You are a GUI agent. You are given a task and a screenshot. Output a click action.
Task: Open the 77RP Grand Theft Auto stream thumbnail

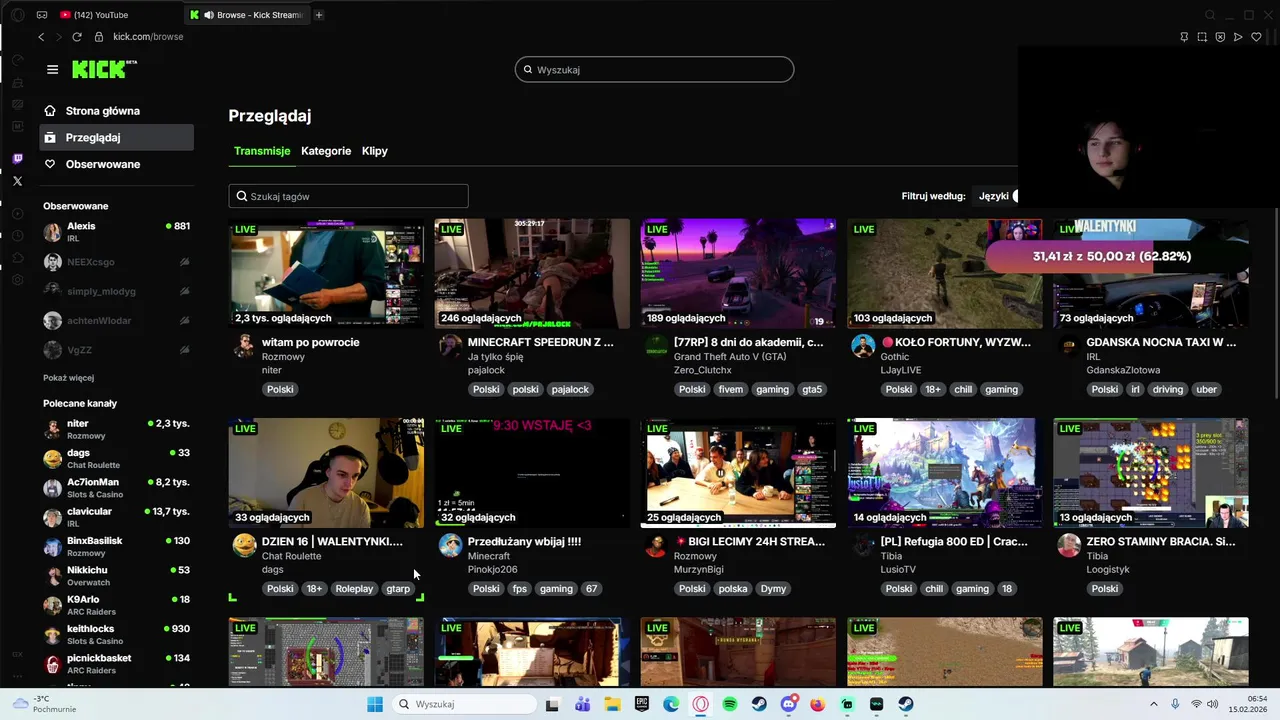click(x=738, y=273)
